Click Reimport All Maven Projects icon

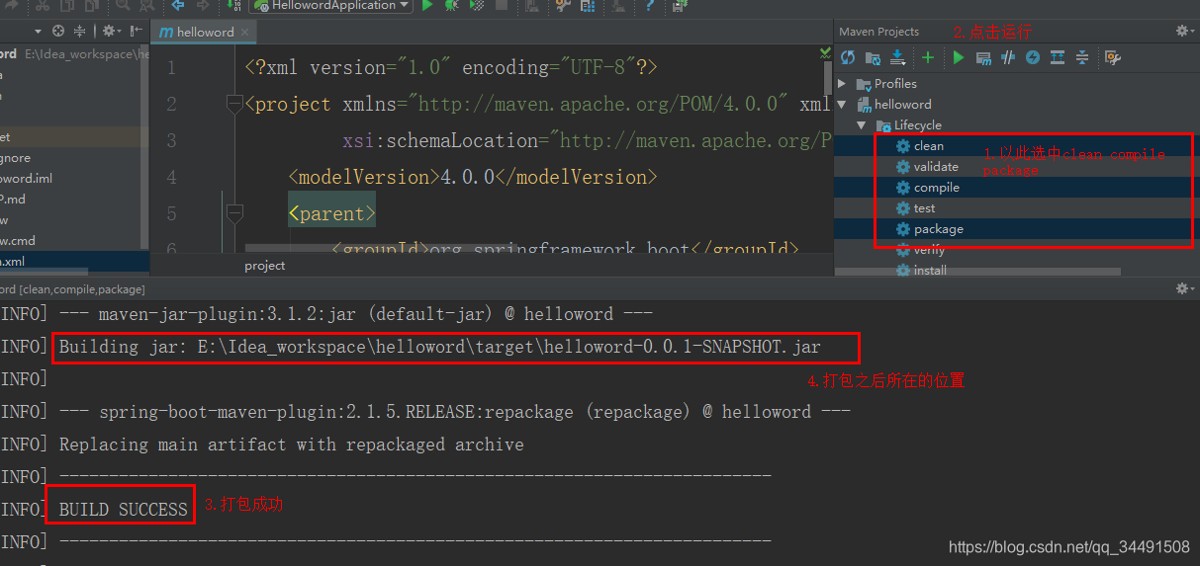coord(848,57)
